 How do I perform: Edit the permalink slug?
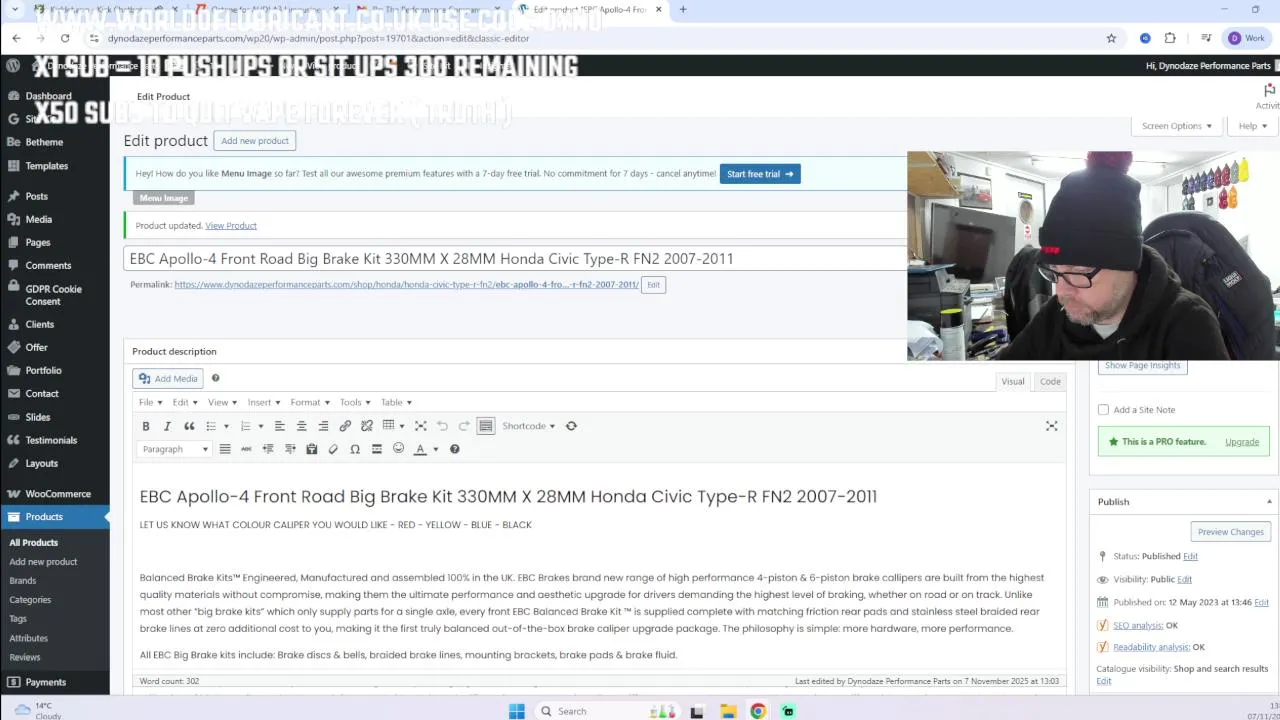[x=653, y=285]
